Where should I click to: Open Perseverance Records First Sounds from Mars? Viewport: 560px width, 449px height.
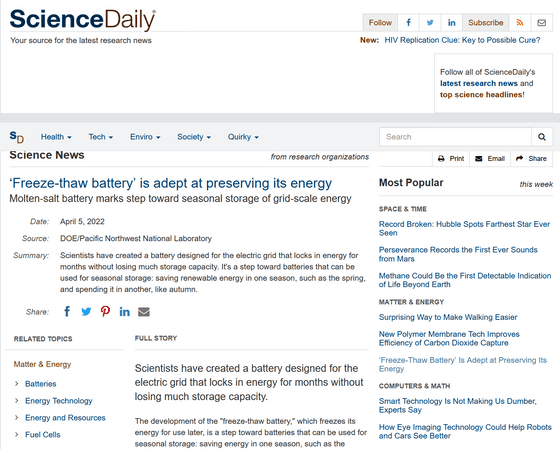point(458,254)
